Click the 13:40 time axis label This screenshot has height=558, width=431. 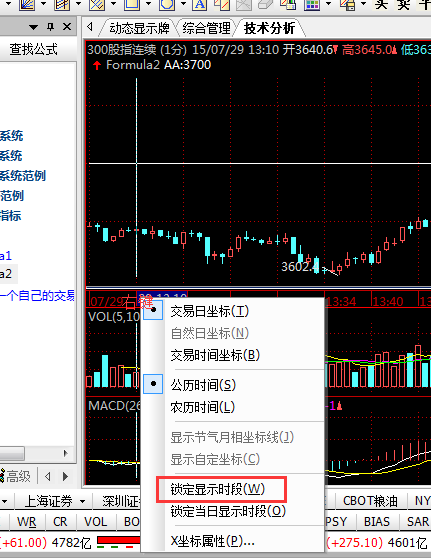click(388, 302)
